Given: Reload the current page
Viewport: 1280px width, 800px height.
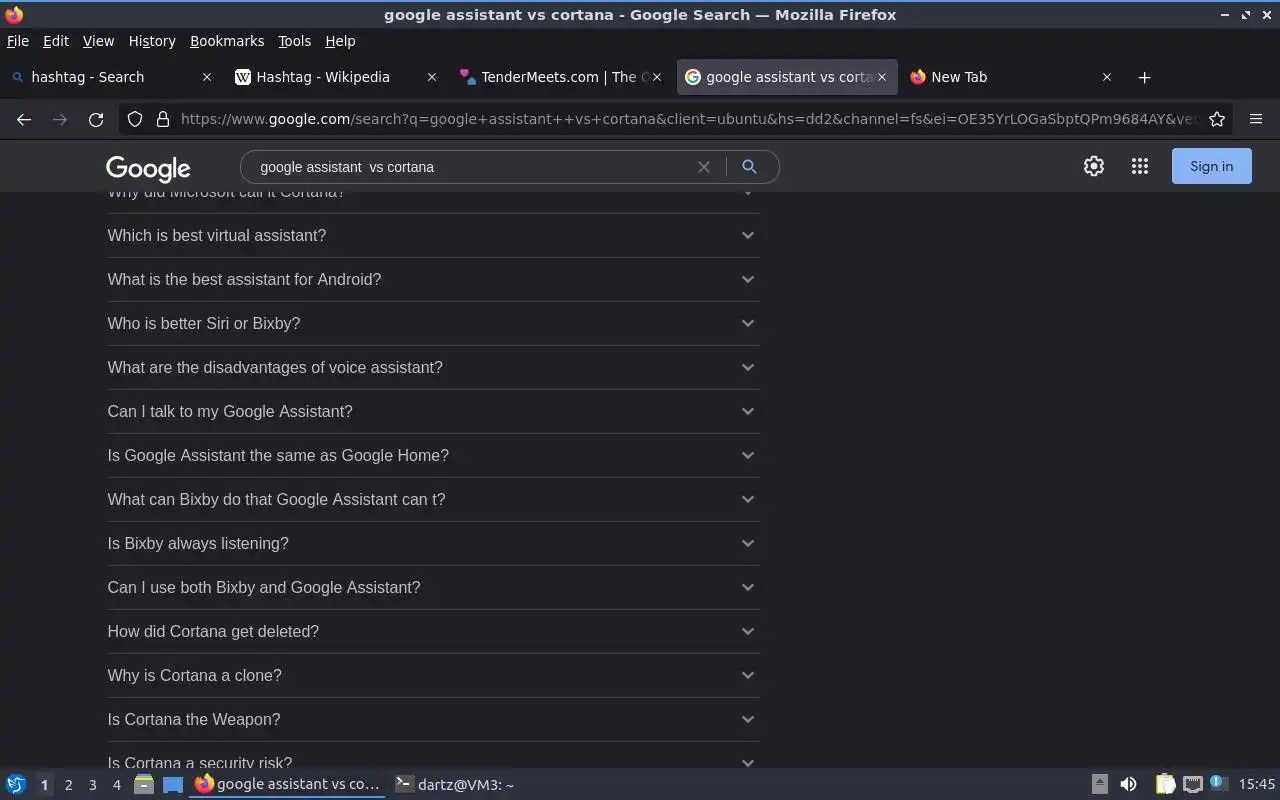Looking at the screenshot, I should tap(96, 119).
